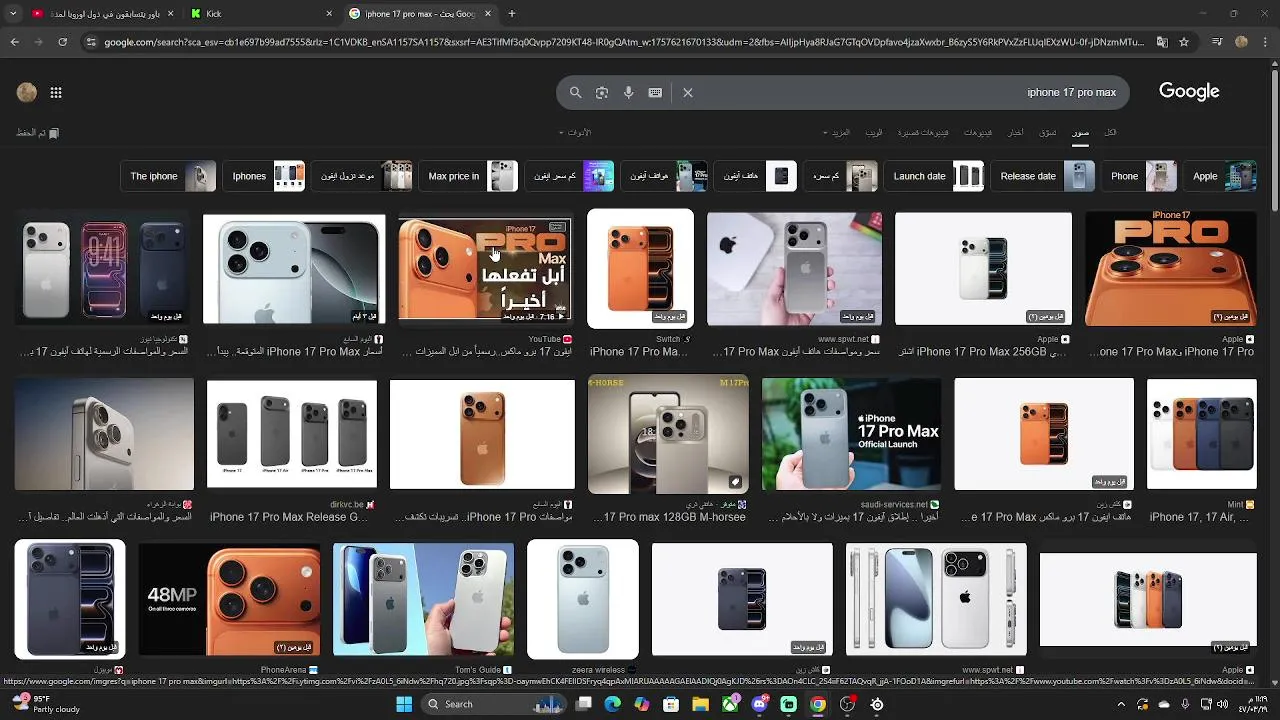Open 'iPhone 17 Pro Max Release G...' dirkvc.be result
The height and width of the screenshot is (720, 1280).
[x=289, y=517]
